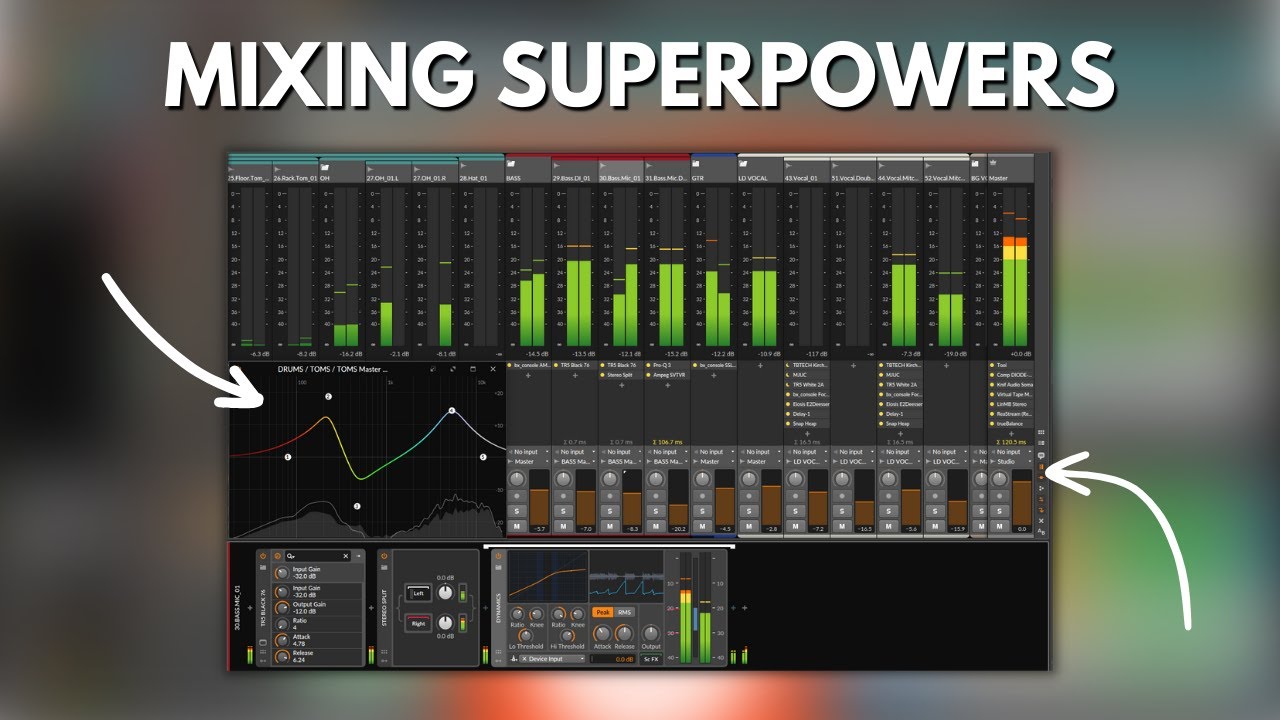Image resolution: width=1280 pixels, height=720 pixels.
Task: Click the 0.0 dB value field in Dynamics
Action: [613, 659]
